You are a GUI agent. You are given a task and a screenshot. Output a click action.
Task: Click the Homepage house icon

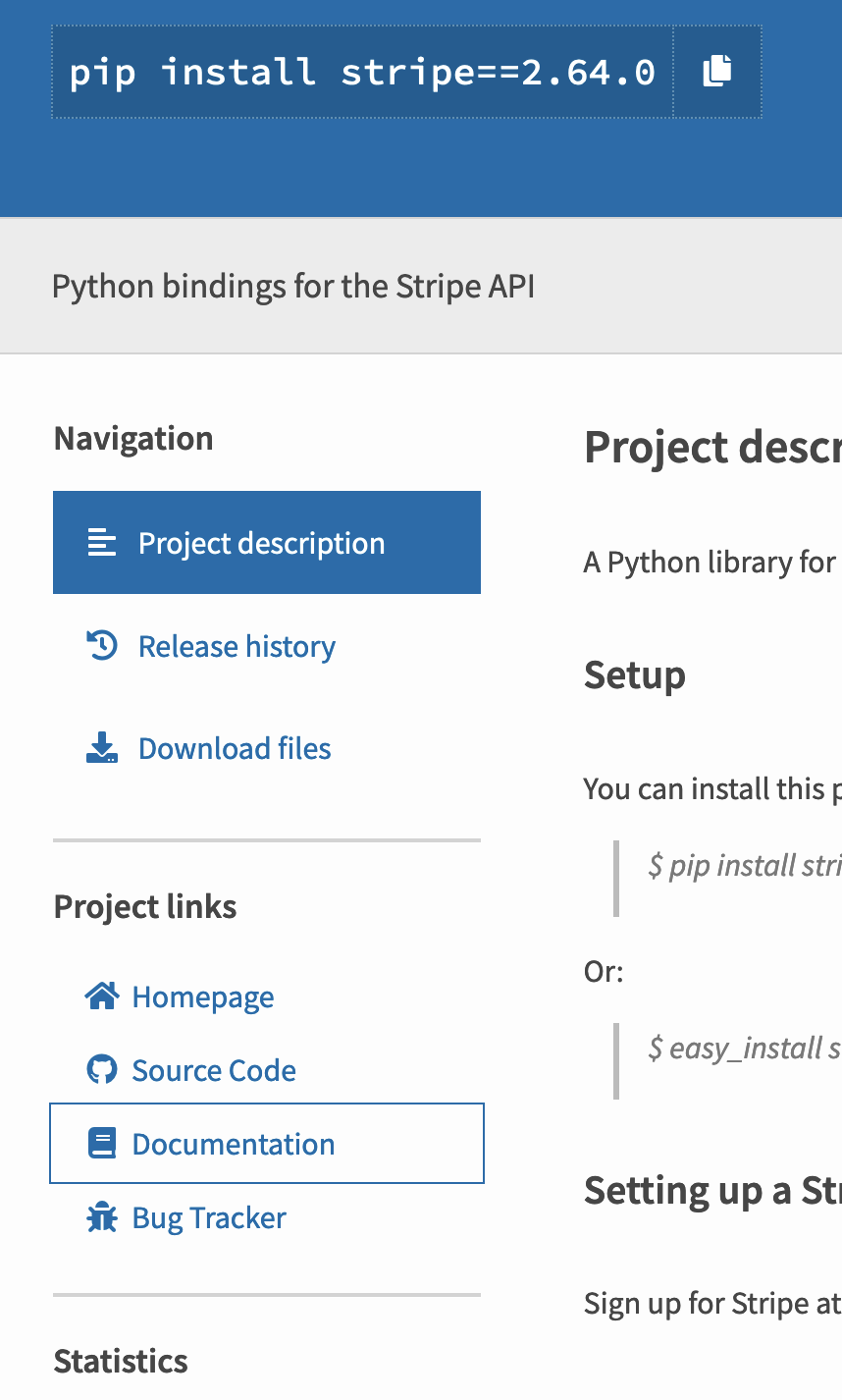102,996
